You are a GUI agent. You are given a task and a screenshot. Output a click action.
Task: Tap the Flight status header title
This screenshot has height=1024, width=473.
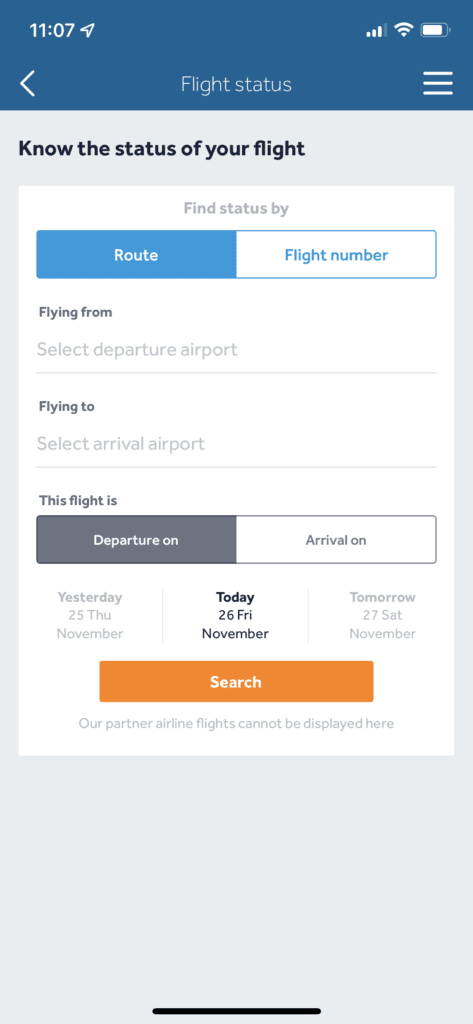coord(236,84)
